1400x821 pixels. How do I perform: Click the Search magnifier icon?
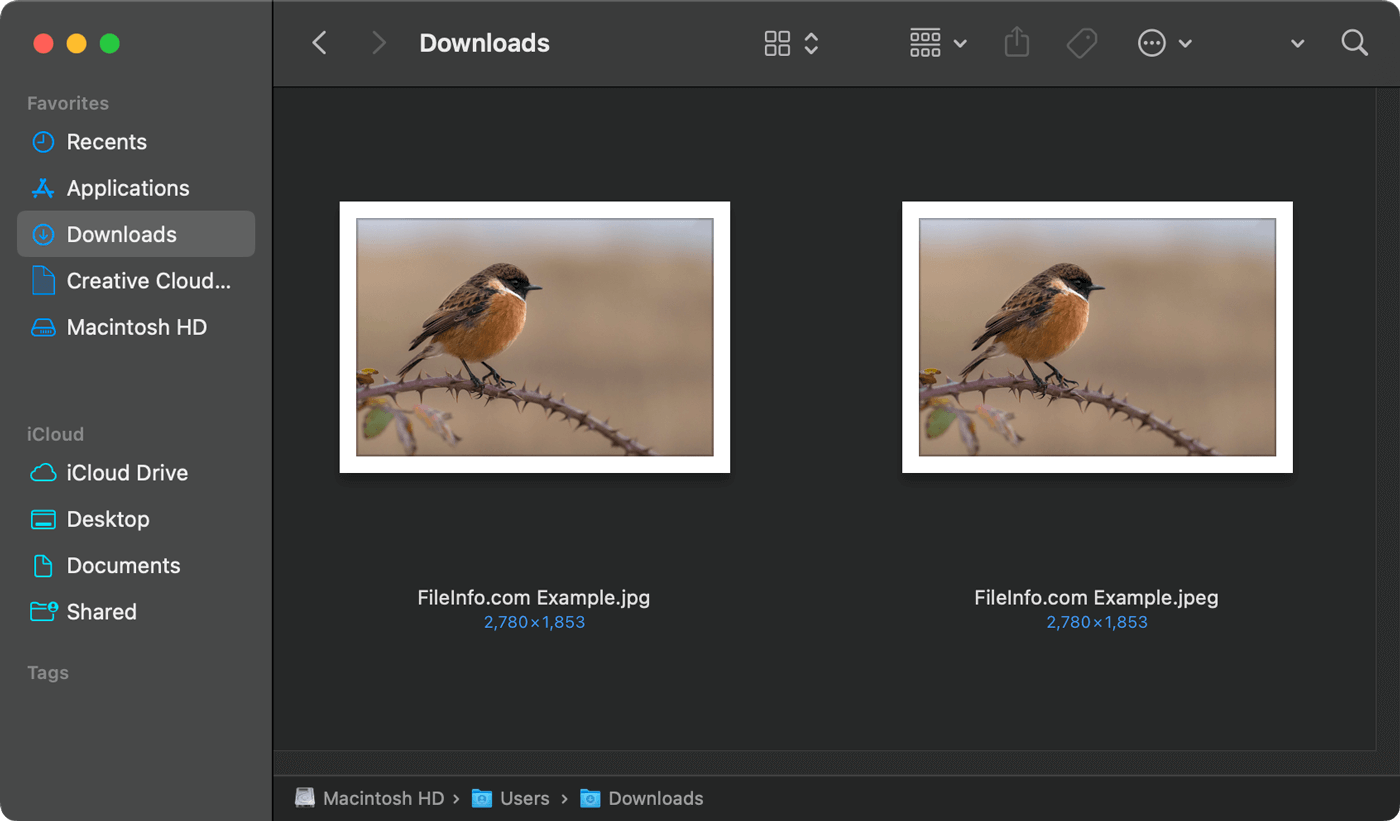[x=1354, y=43]
